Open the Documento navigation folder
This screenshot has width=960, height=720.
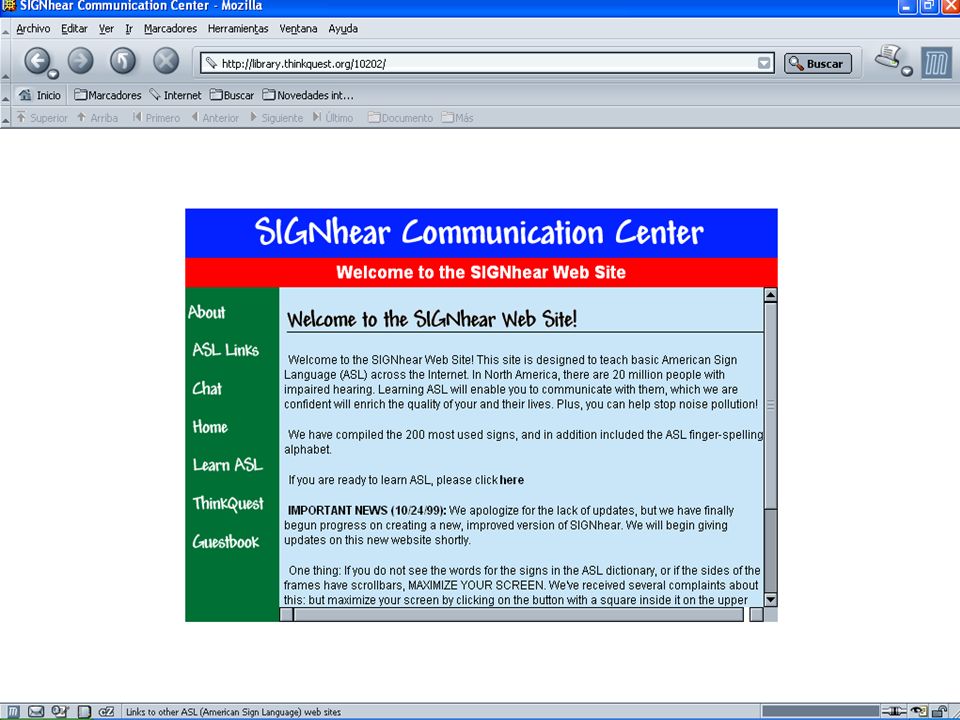pos(400,118)
